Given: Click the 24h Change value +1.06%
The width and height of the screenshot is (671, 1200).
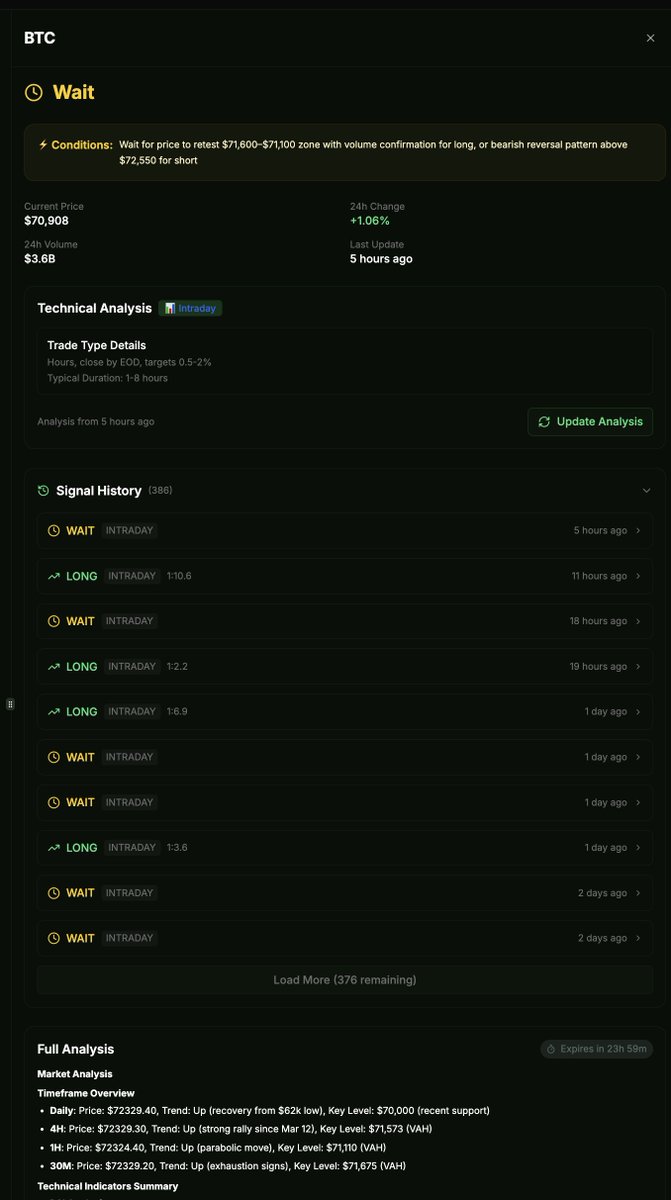Looking at the screenshot, I should (x=370, y=221).
